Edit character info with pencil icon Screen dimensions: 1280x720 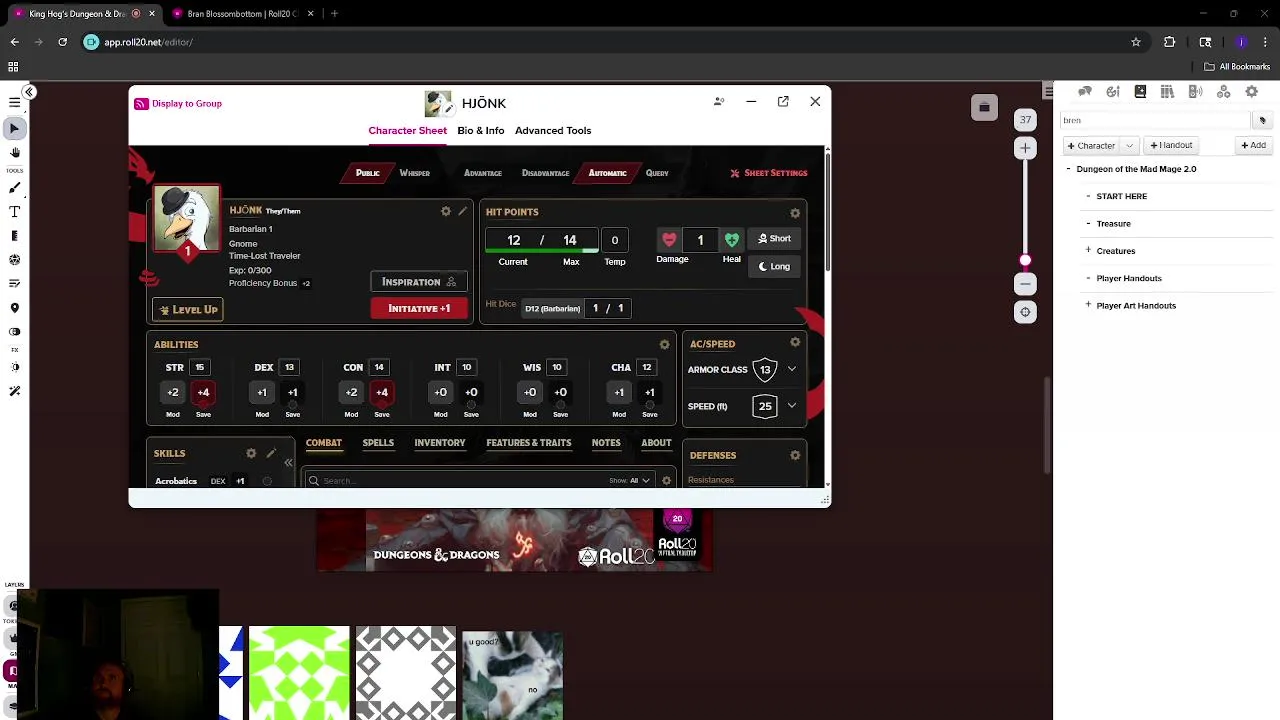(x=462, y=211)
